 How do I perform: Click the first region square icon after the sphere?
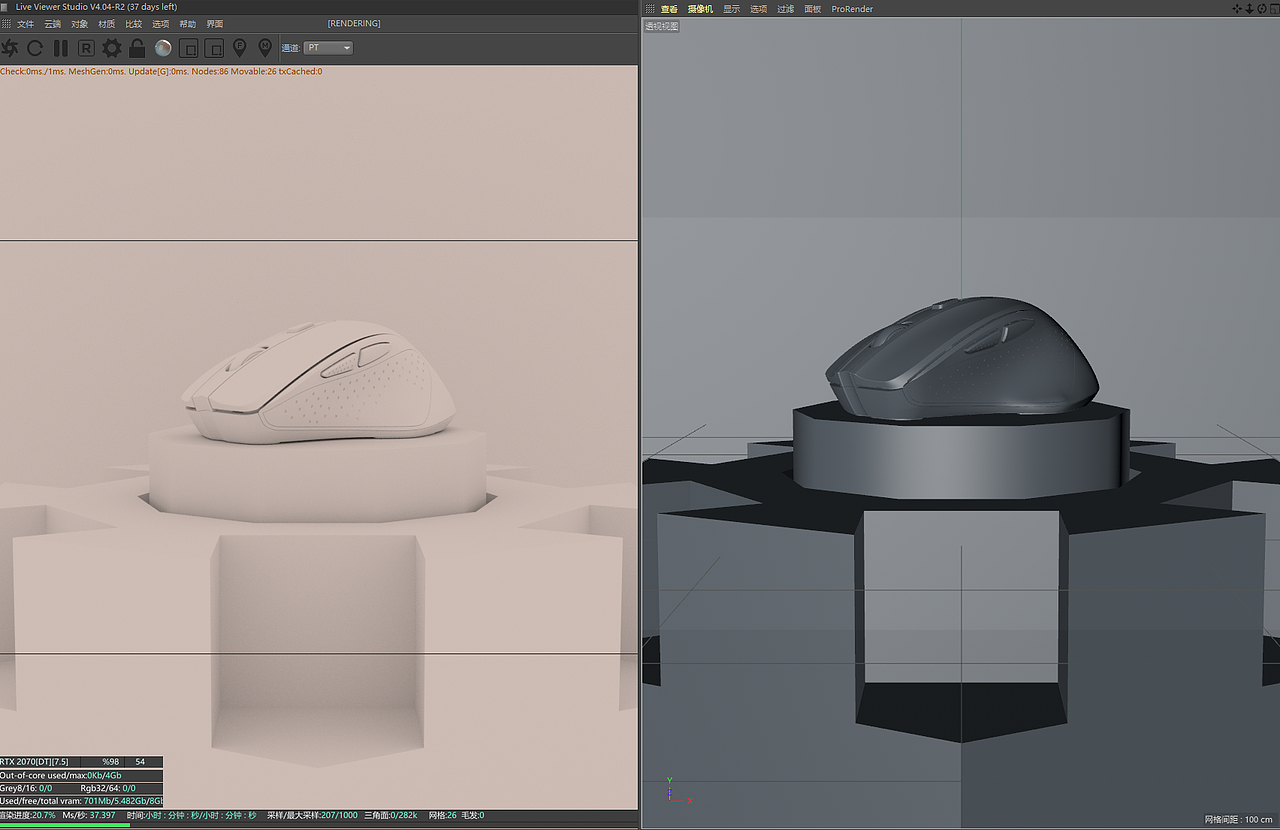(188, 48)
